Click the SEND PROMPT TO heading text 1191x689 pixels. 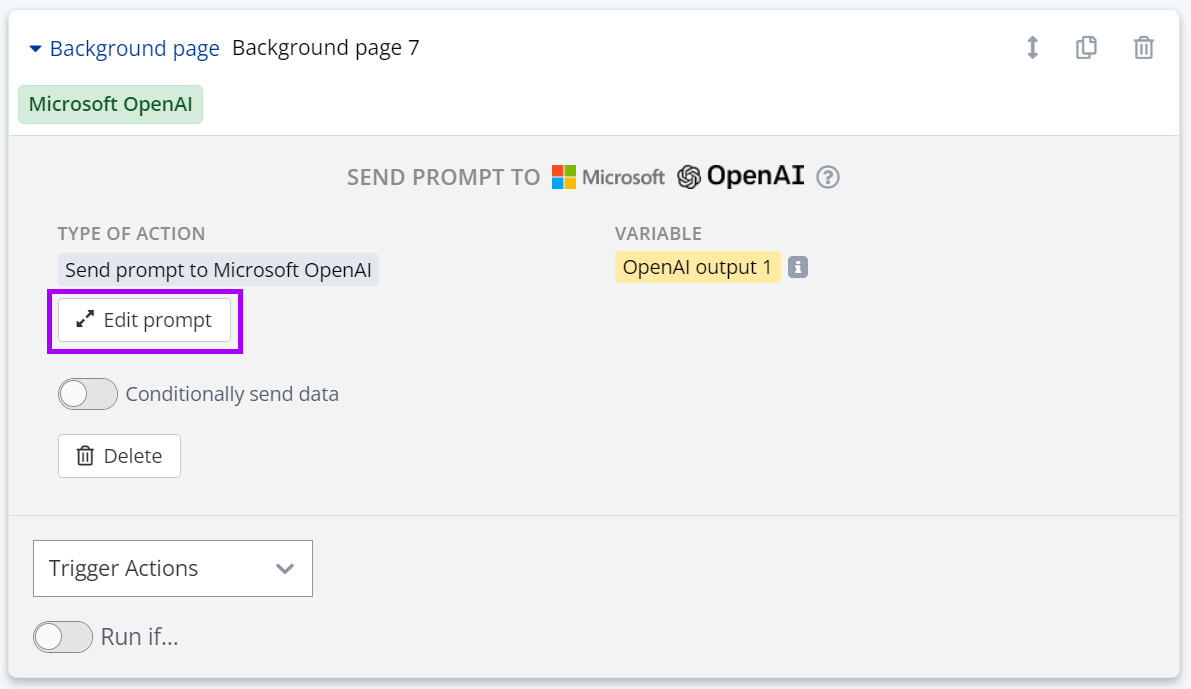pos(444,177)
